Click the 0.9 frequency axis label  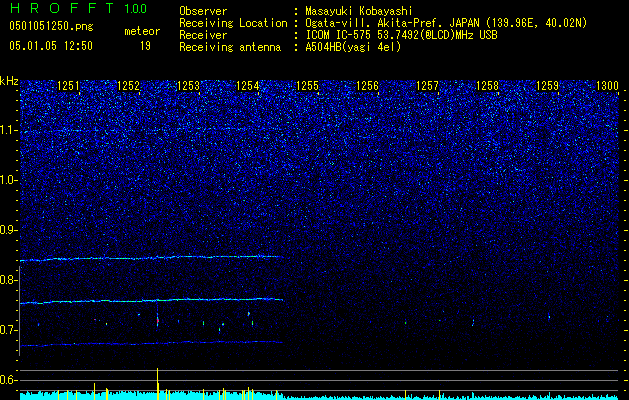click(8, 230)
